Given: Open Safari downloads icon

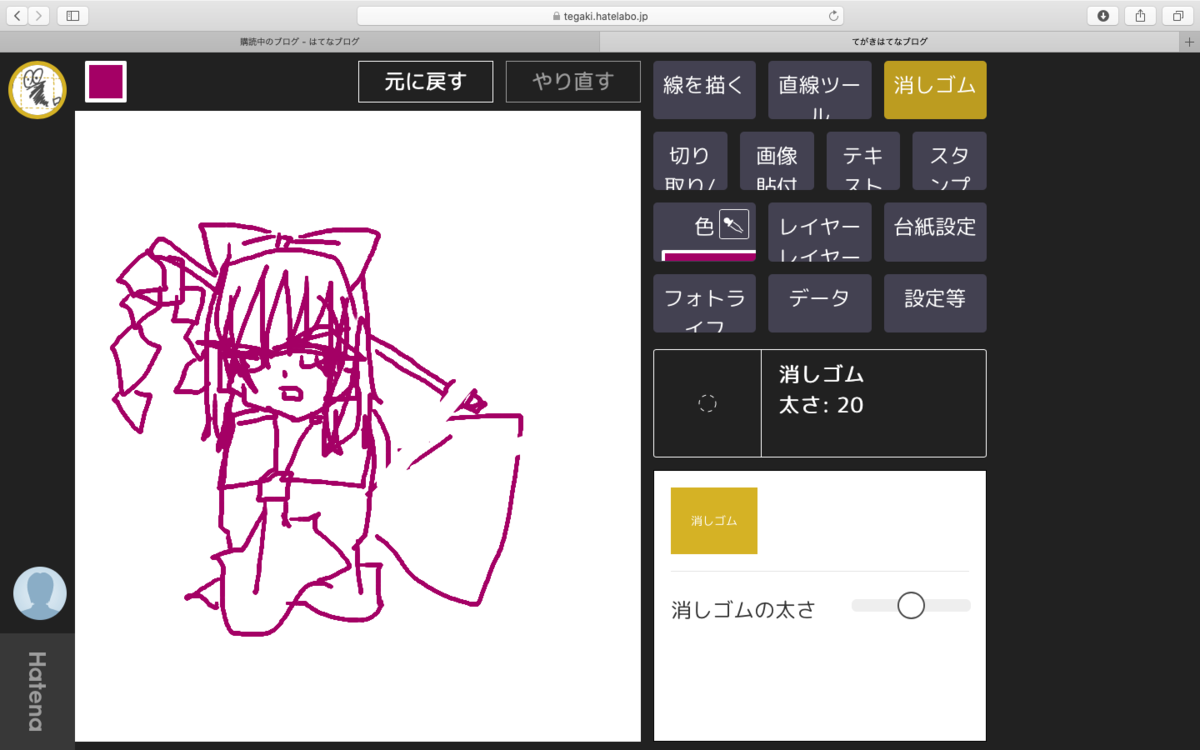Looking at the screenshot, I should point(1103,16).
